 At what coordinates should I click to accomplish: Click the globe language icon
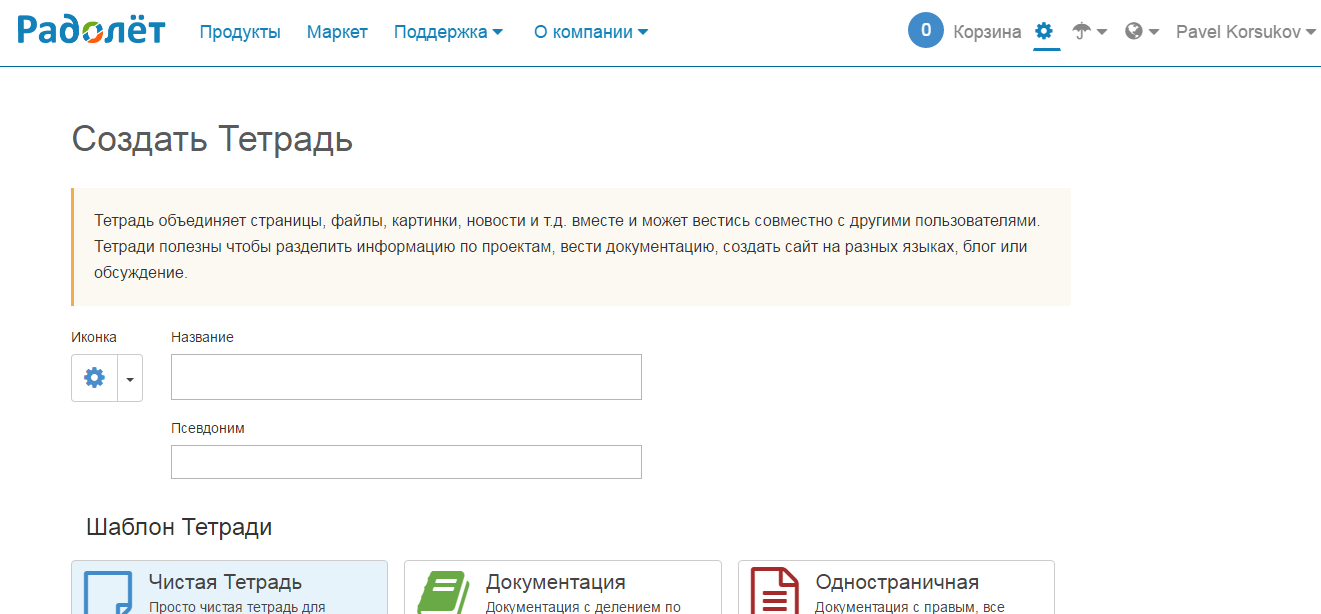tap(1135, 31)
